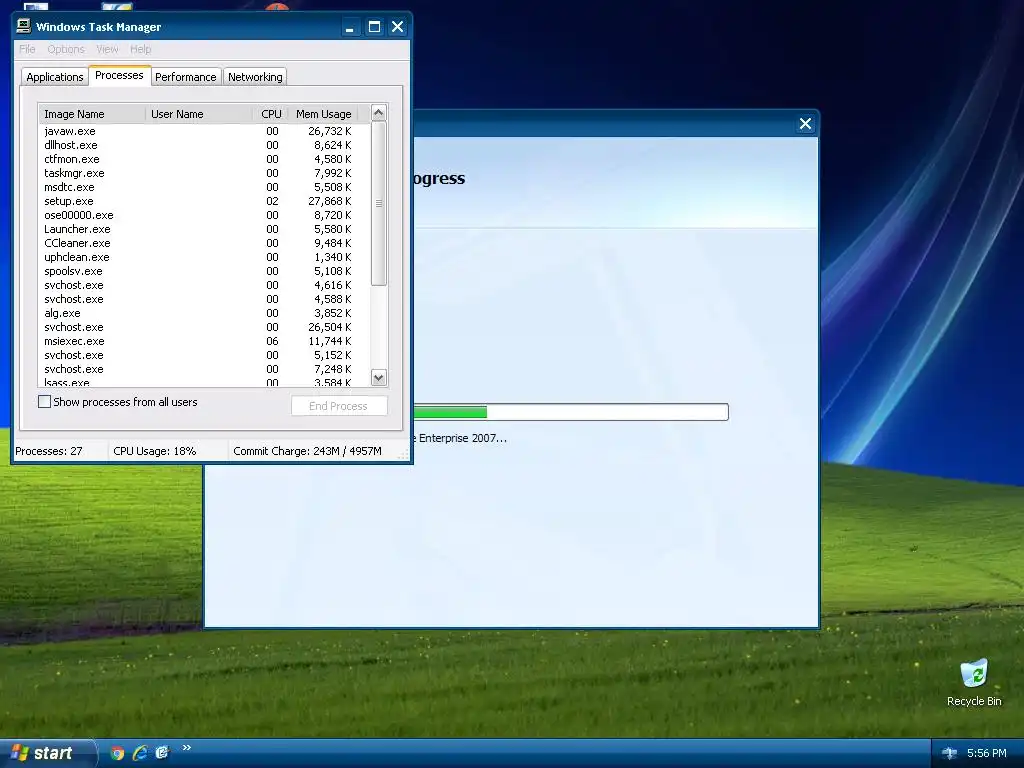The image size is (1024, 768).
Task: Expand hidden quick launch items chevron
Action: (x=186, y=748)
